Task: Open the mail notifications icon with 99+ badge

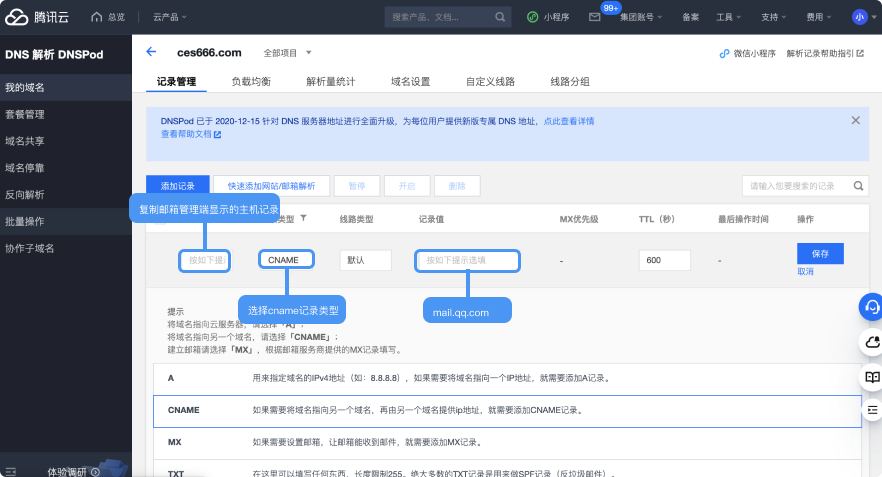Action: [595, 17]
